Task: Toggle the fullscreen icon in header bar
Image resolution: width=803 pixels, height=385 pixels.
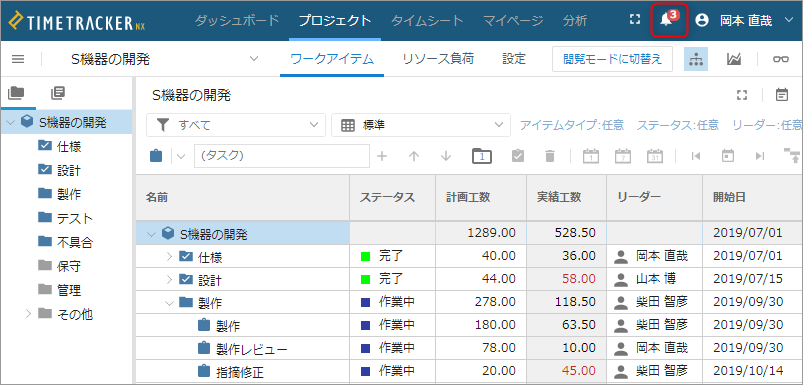Action: 635,20
